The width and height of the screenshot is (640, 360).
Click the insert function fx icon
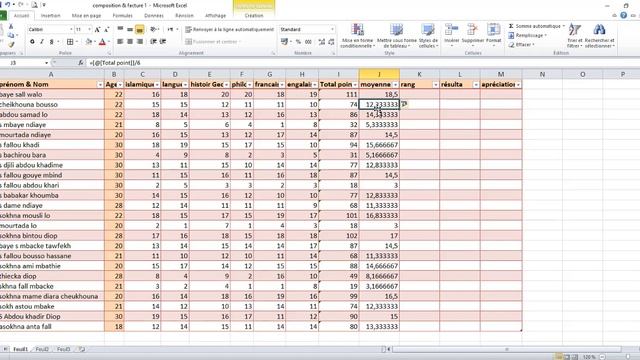(x=81, y=63)
